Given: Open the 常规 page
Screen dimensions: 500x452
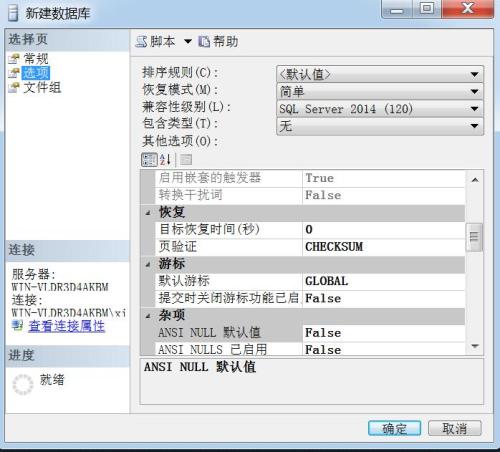Looking at the screenshot, I should (x=36, y=59).
